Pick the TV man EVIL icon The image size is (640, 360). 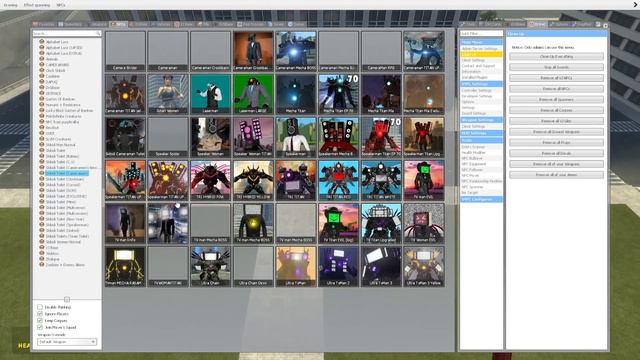coord(424,180)
